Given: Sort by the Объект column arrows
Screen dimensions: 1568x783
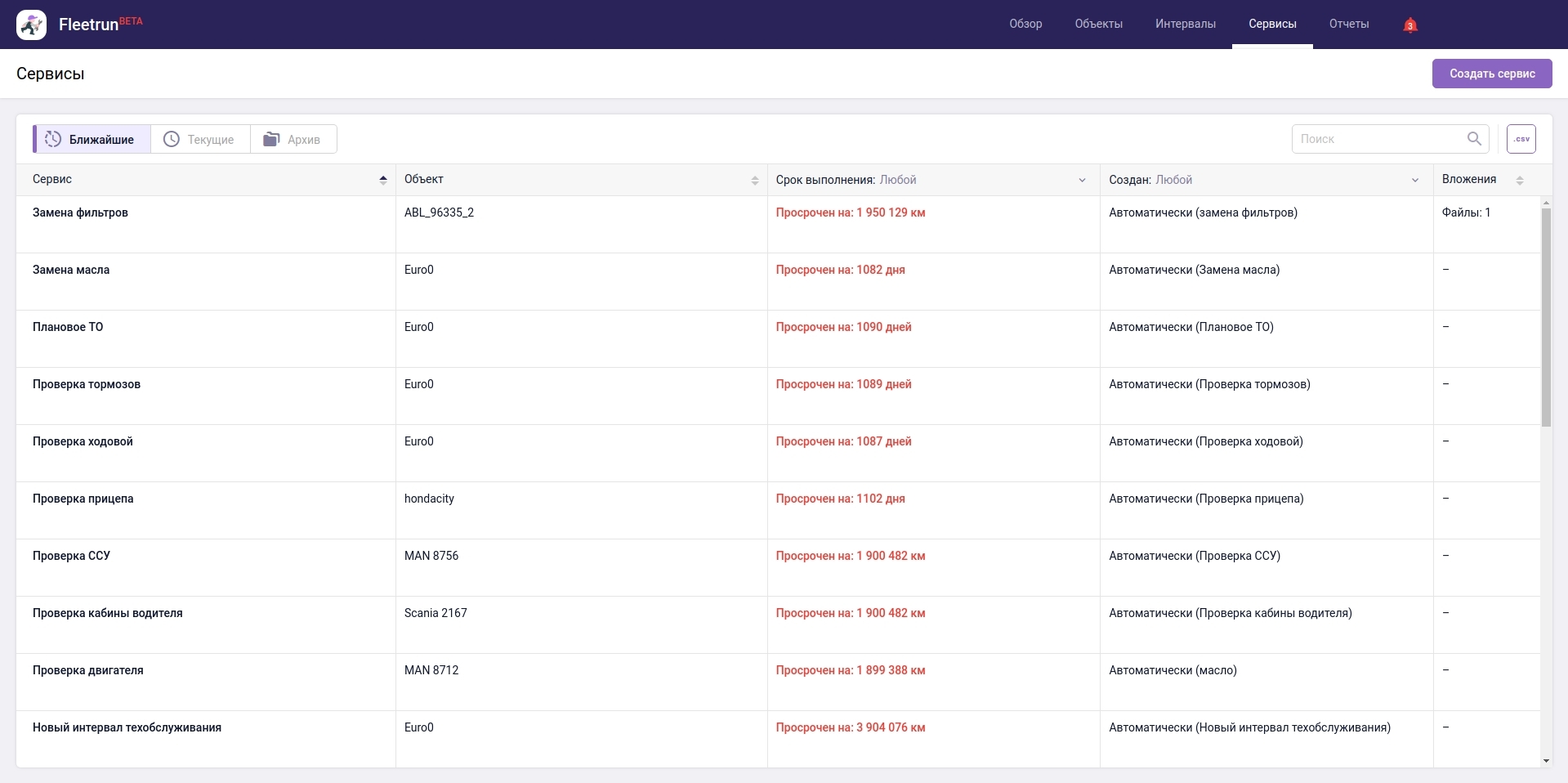Looking at the screenshot, I should tap(754, 180).
